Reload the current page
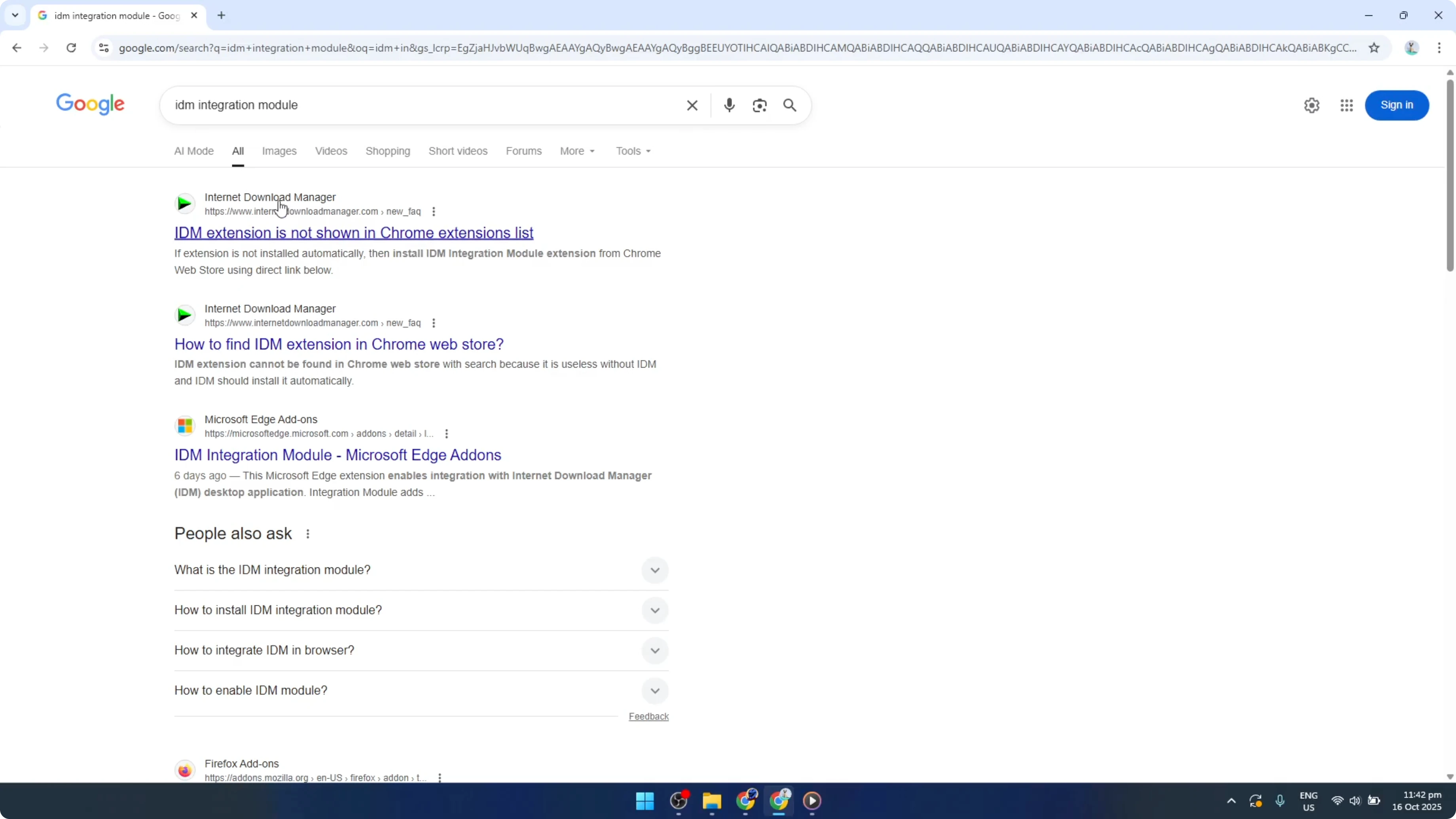Screen dimensions: 1456x819 [71, 47]
